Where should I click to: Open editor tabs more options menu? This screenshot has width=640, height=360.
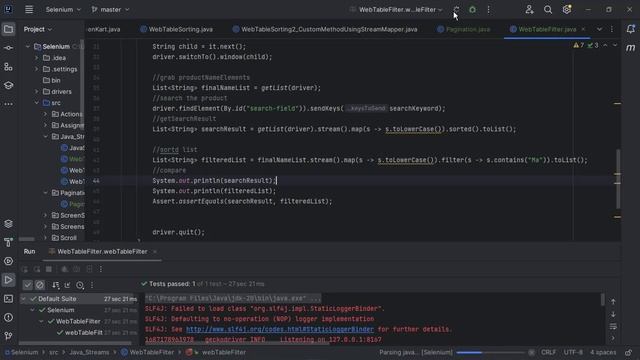pyautogui.click(x=612, y=29)
